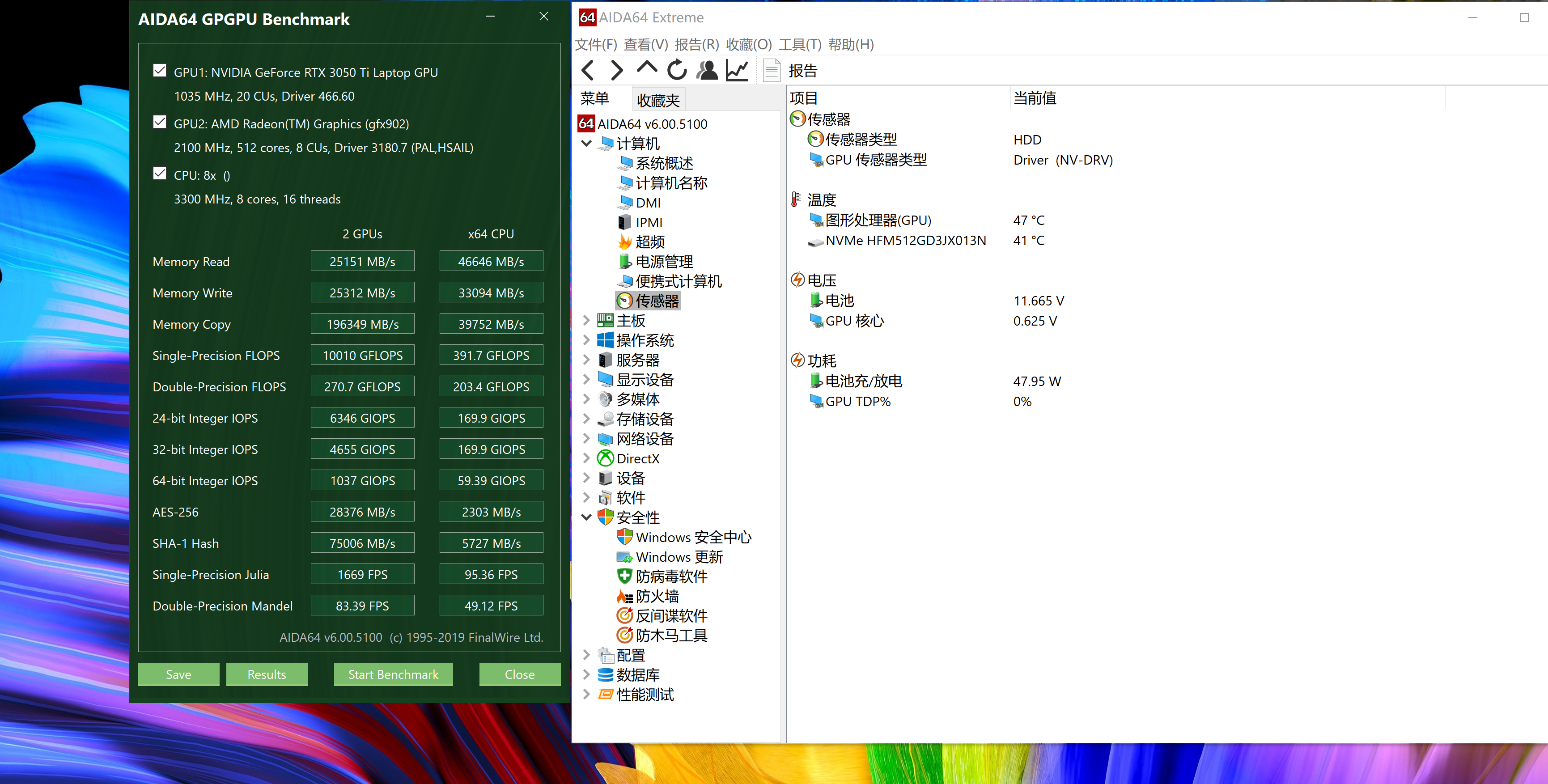Click the Close button in benchmark dialog
Image resolution: width=1548 pixels, height=784 pixels.
click(520, 675)
